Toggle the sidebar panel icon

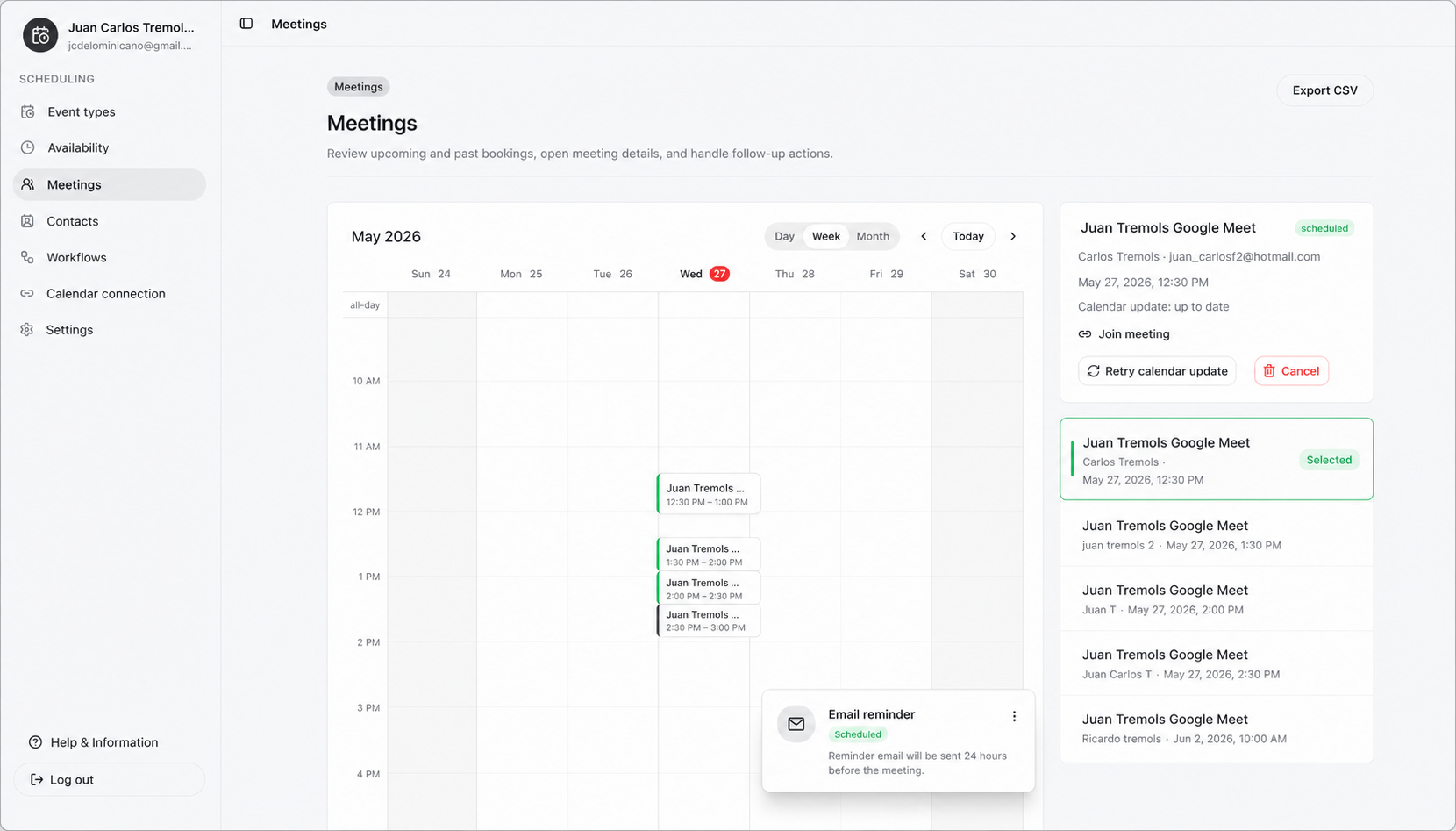[x=246, y=24]
